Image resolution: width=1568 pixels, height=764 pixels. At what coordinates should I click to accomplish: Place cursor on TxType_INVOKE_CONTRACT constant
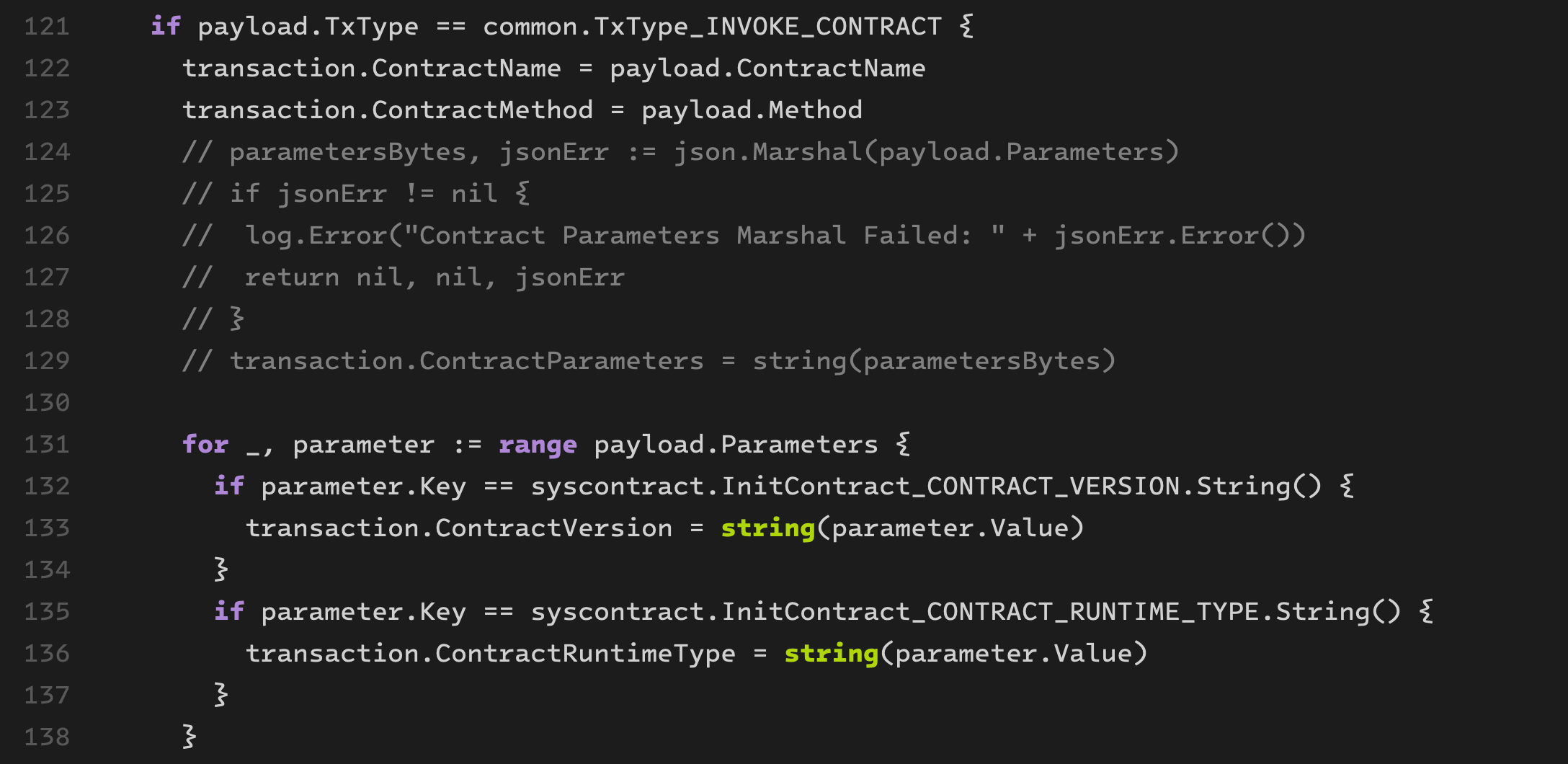coord(767,27)
